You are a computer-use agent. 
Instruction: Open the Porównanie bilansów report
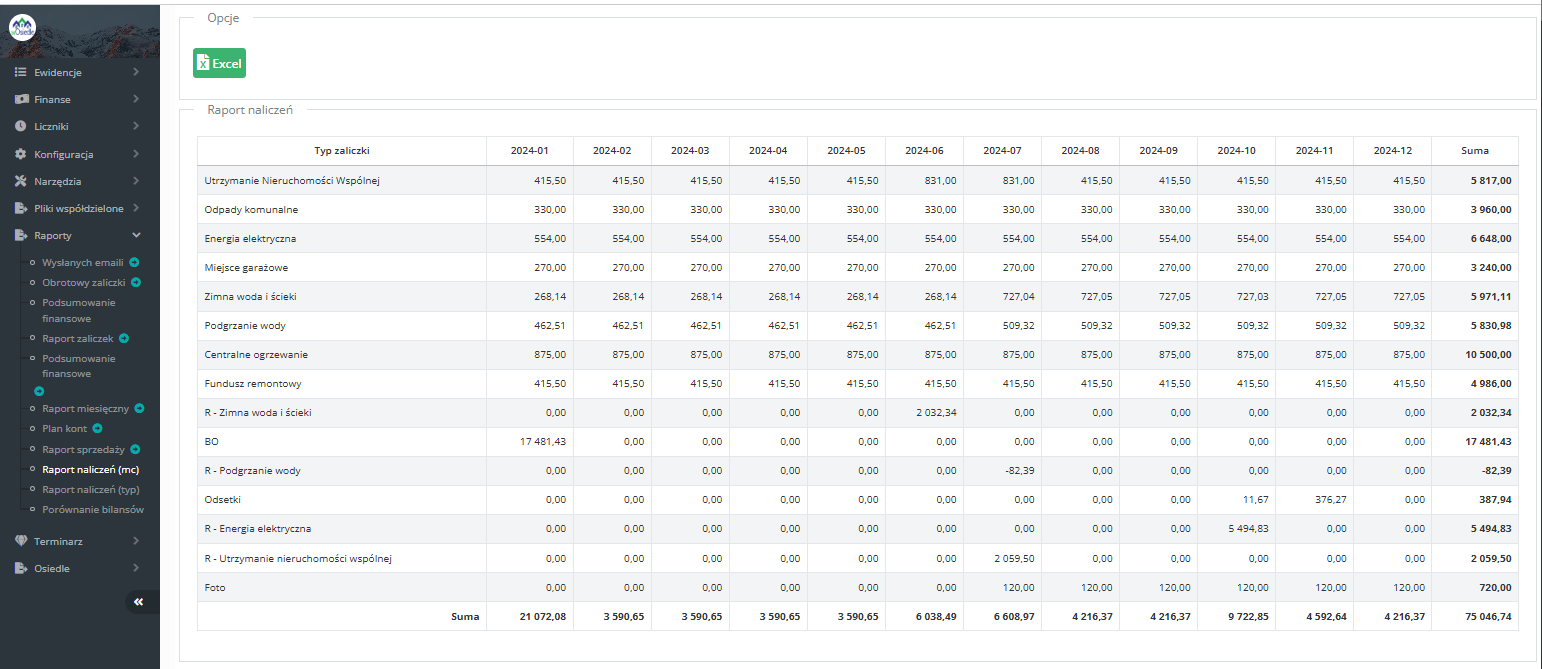93,509
